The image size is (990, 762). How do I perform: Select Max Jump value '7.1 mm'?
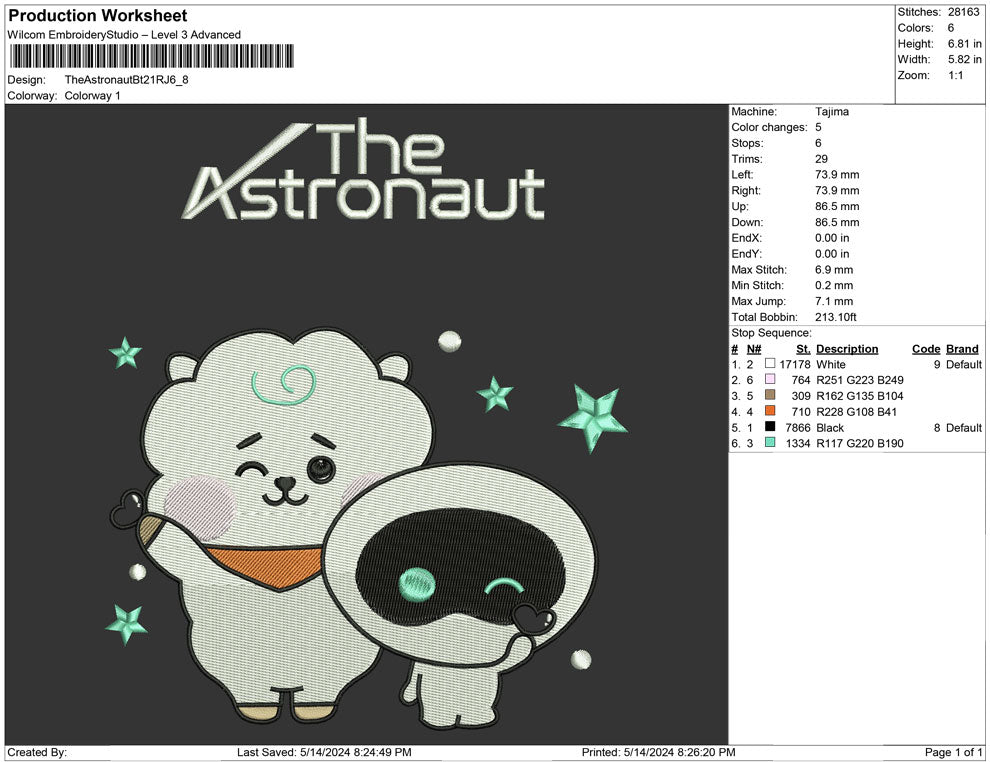pyautogui.click(x=833, y=301)
